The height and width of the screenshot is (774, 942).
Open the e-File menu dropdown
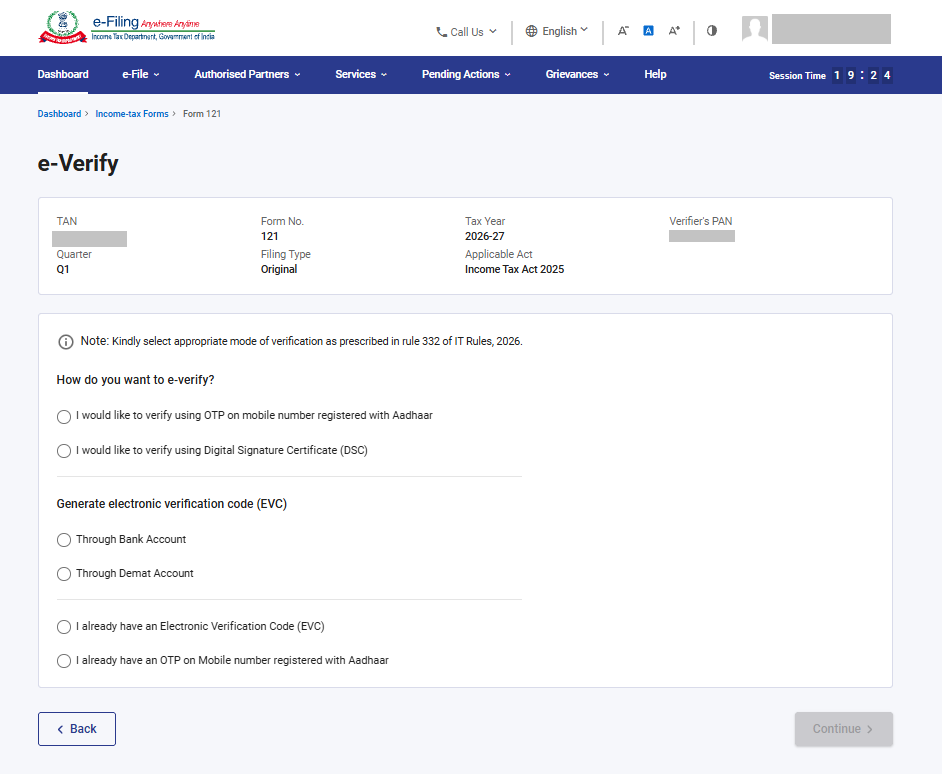[141, 75]
